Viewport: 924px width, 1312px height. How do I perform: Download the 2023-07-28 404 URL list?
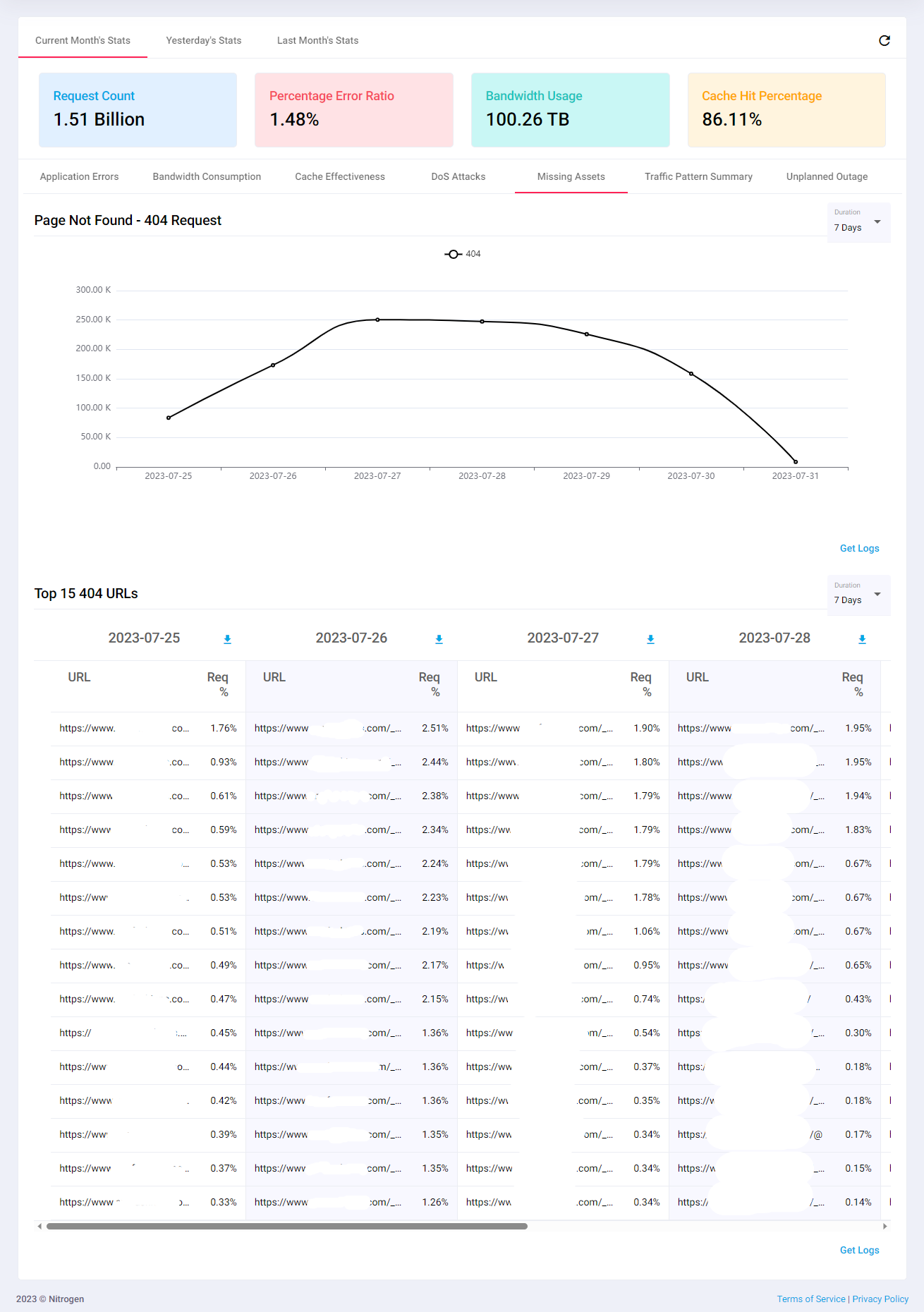pos(862,639)
